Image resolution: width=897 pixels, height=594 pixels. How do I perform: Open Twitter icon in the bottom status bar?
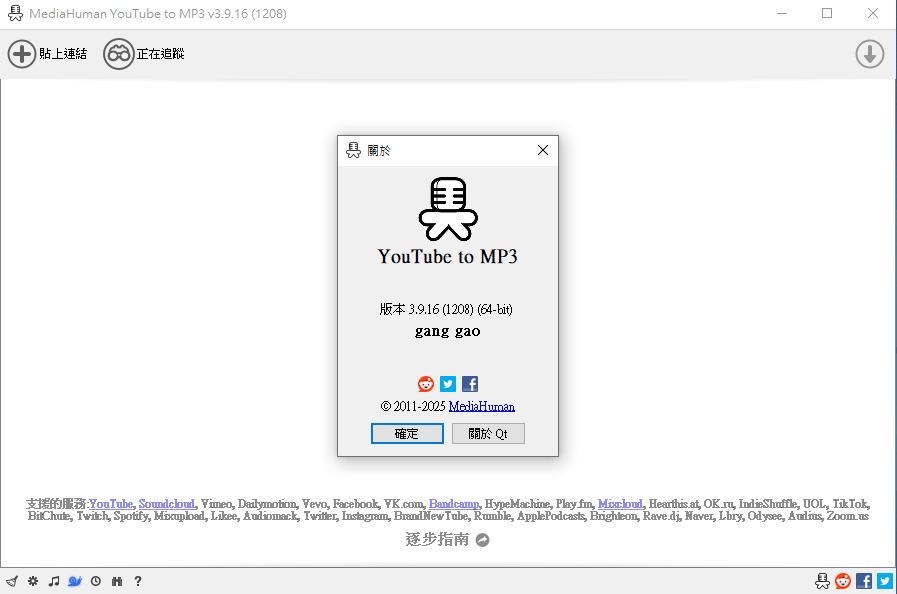(x=885, y=581)
